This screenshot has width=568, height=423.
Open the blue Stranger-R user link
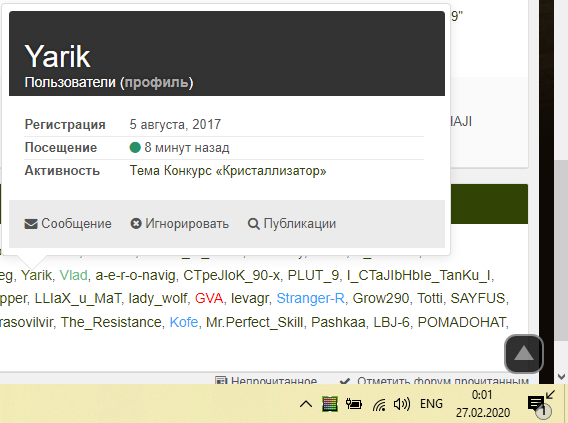pyautogui.click(x=310, y=298)
